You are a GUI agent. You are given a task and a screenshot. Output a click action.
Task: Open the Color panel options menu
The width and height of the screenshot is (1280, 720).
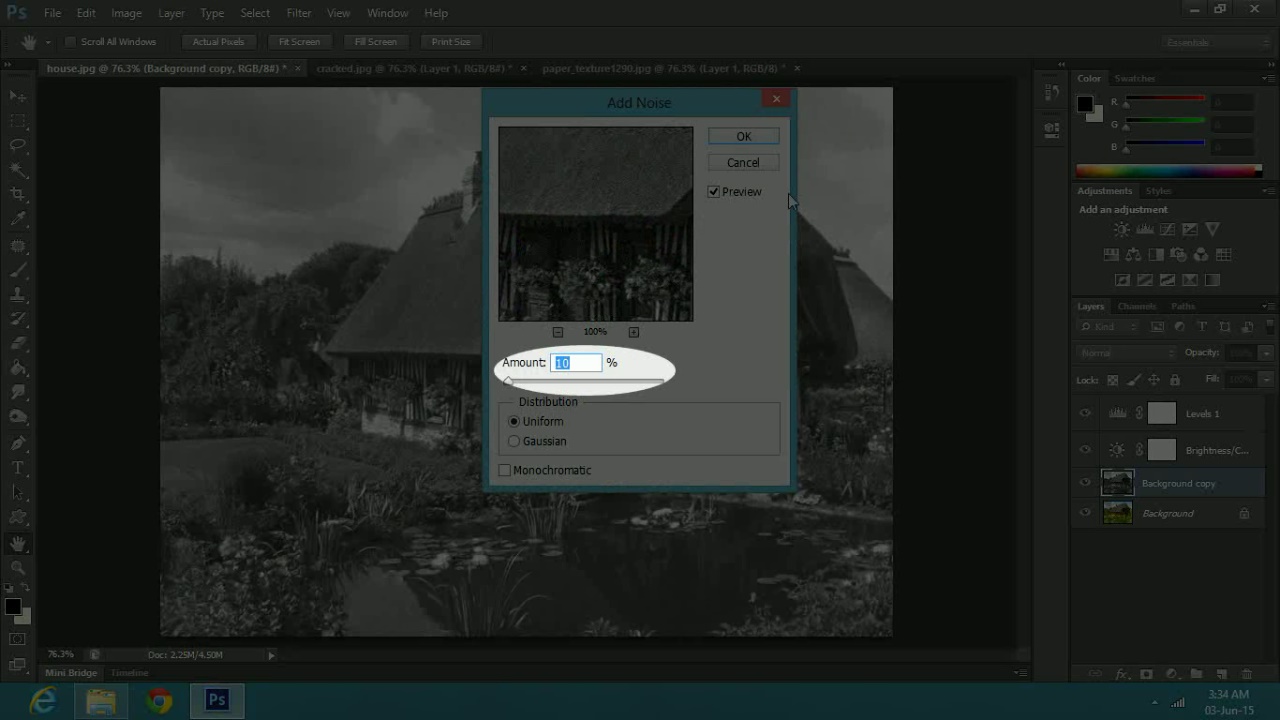click(1267, 79)
